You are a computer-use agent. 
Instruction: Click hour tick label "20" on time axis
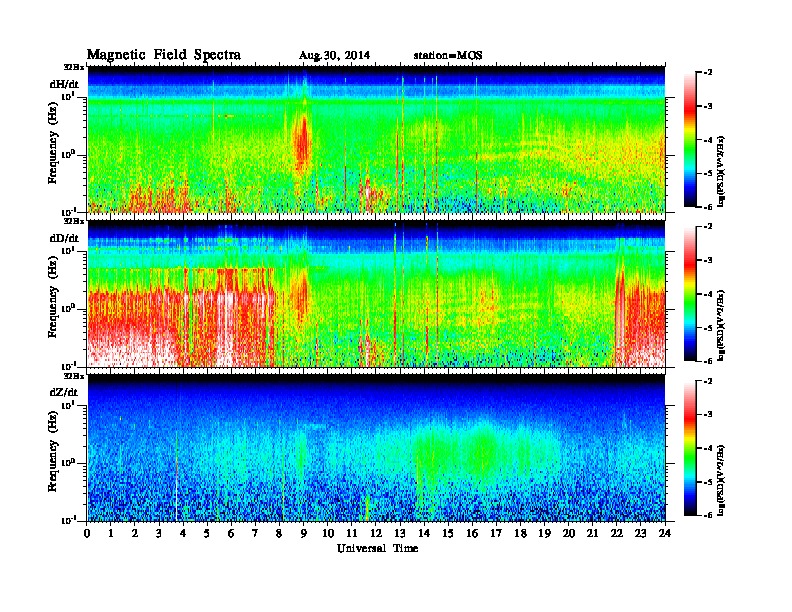tap(569, 533)
